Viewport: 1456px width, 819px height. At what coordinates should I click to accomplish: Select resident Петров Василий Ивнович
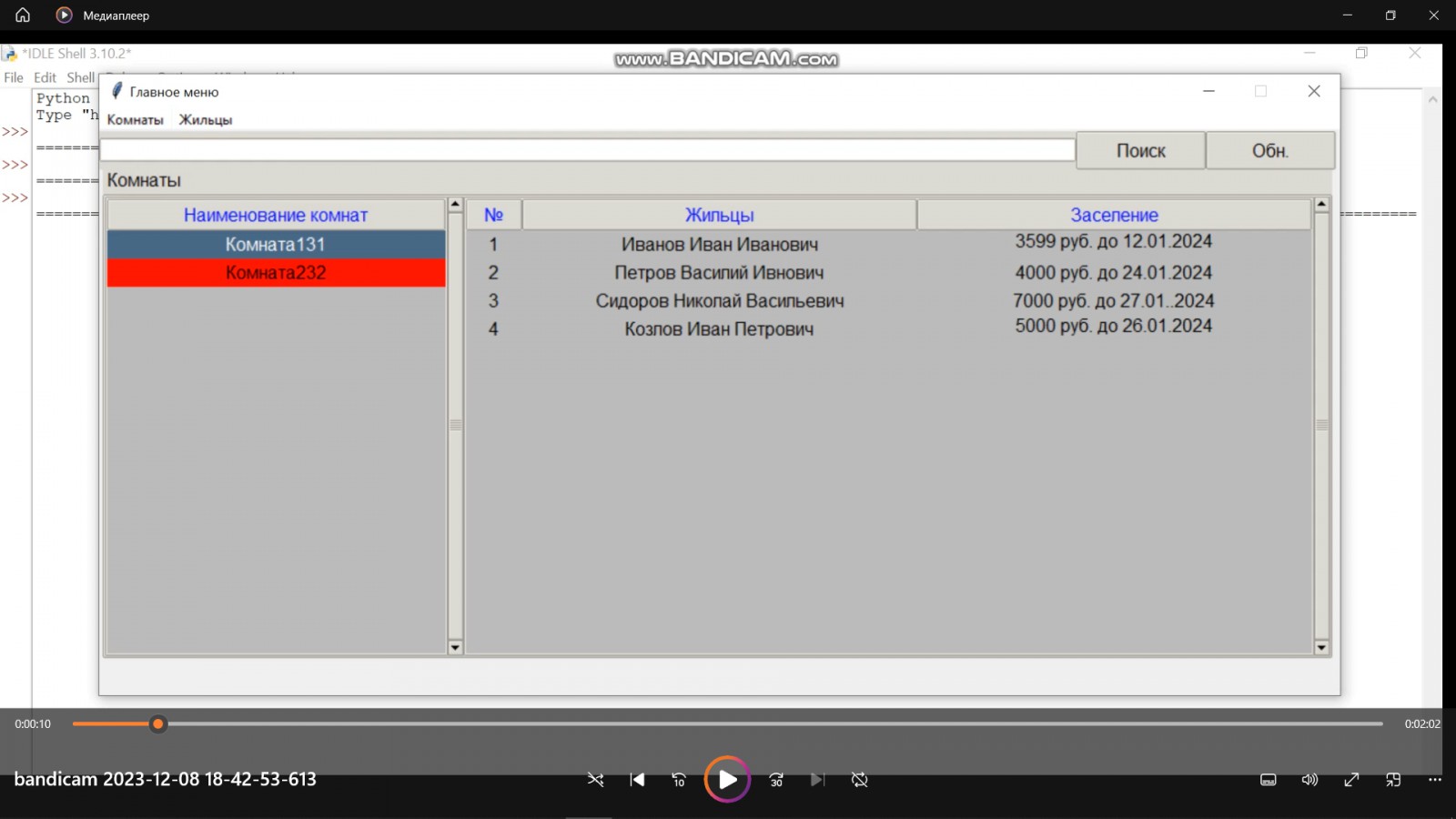(x=719, y=272)
